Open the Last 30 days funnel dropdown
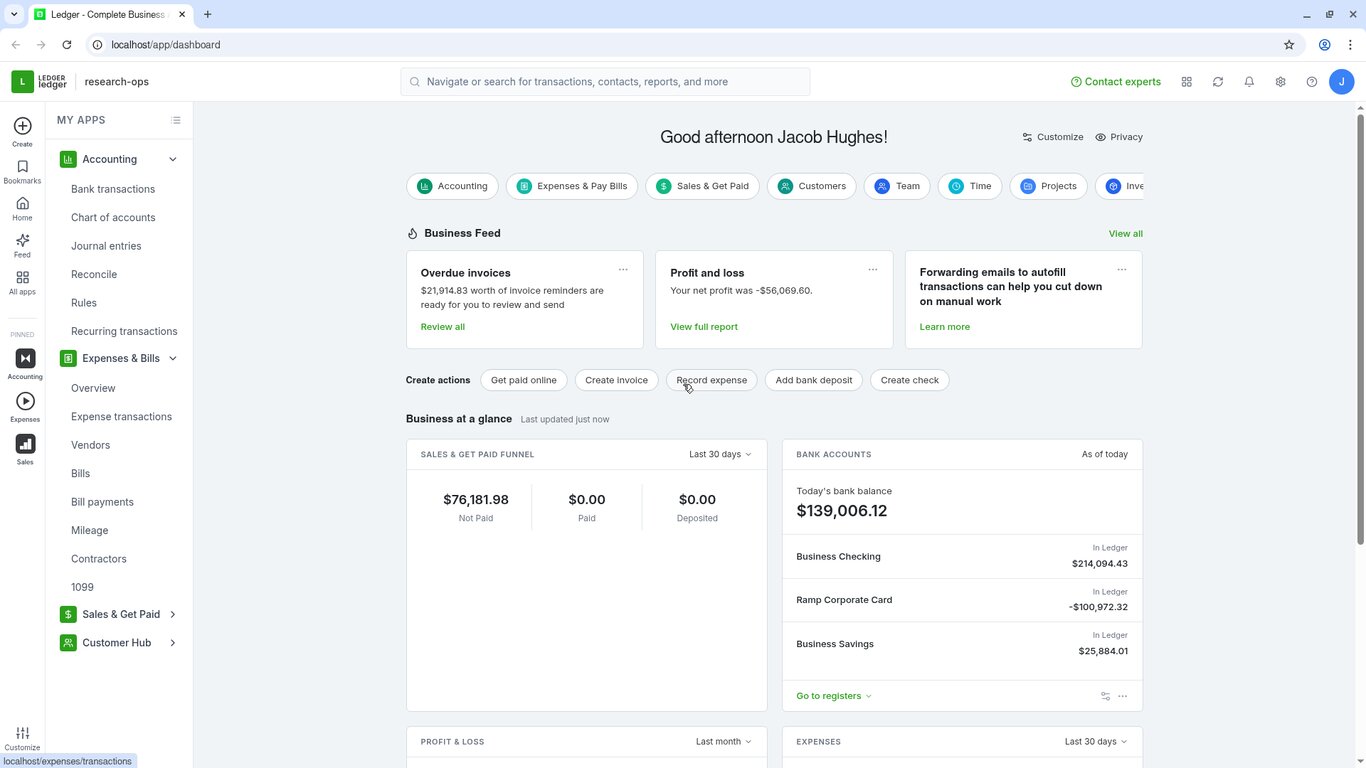This screenshot has height=768, width=1366. (x=720, y=454)
